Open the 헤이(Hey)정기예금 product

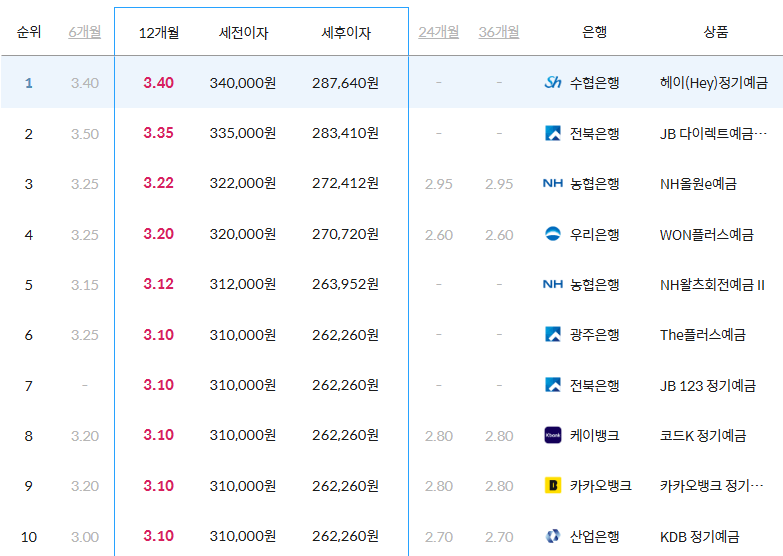[x=714, y=83]
